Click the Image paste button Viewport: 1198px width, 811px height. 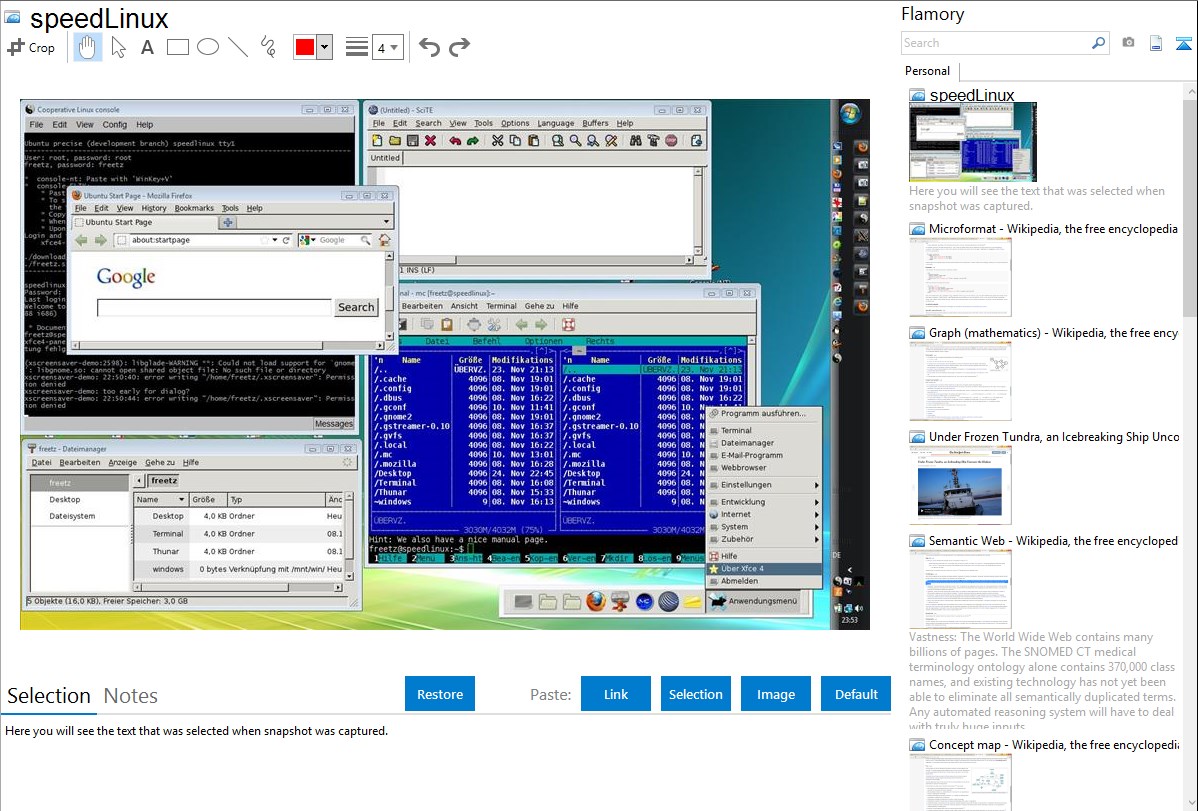click(x=776, y=694)
